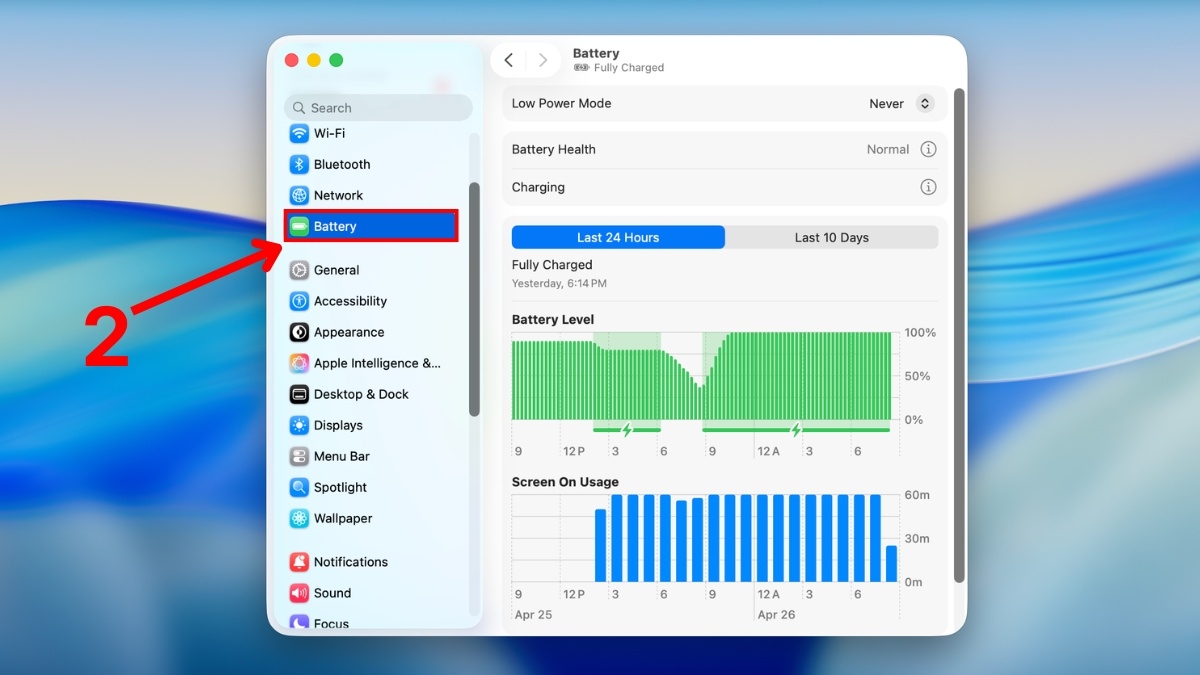Click the Menu Bar sidebar icon
1200x675 pixels.
[x=299, y=456]
